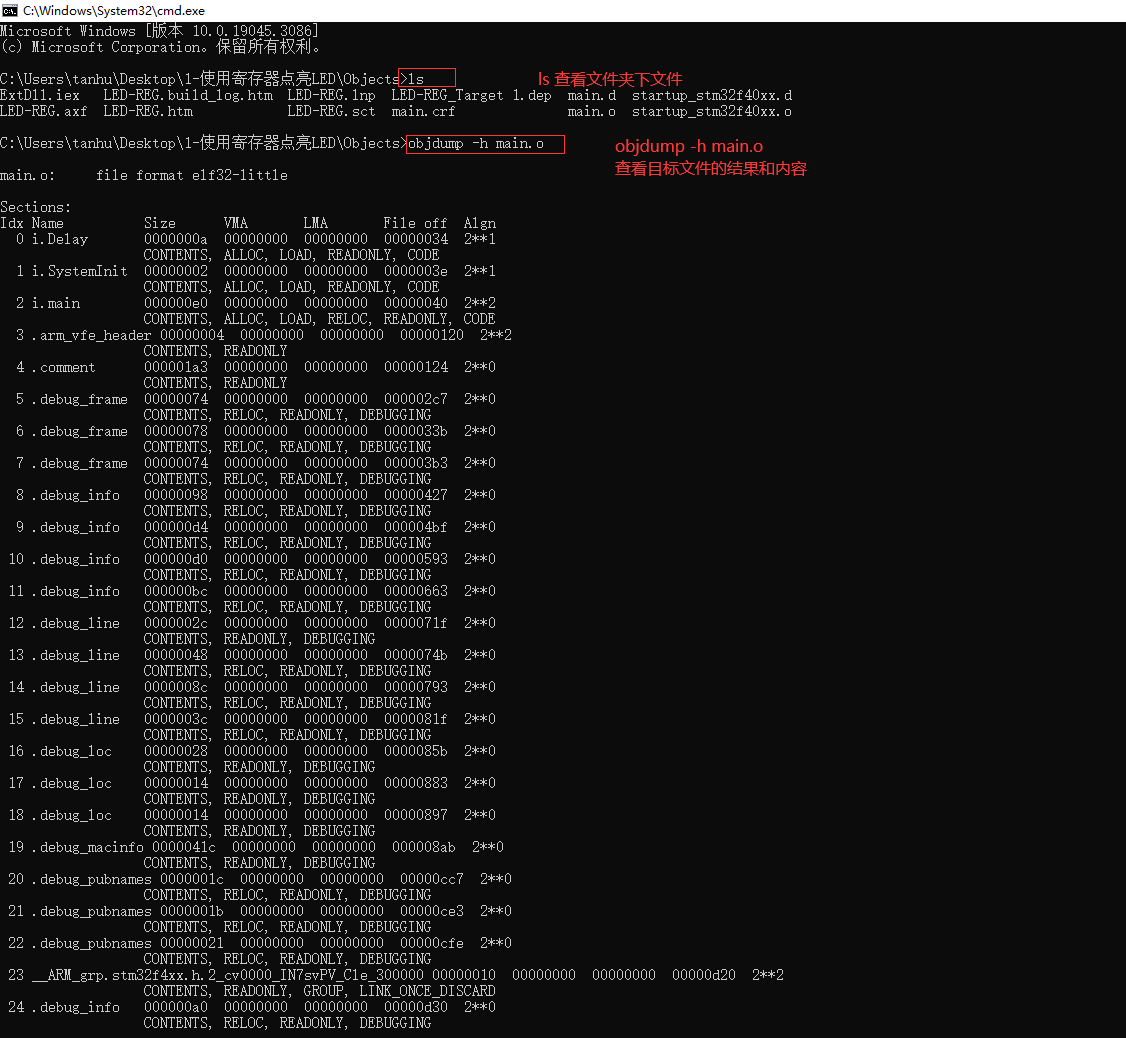
Task: Click file offset 00000593 in row 10
Action: 416,560
